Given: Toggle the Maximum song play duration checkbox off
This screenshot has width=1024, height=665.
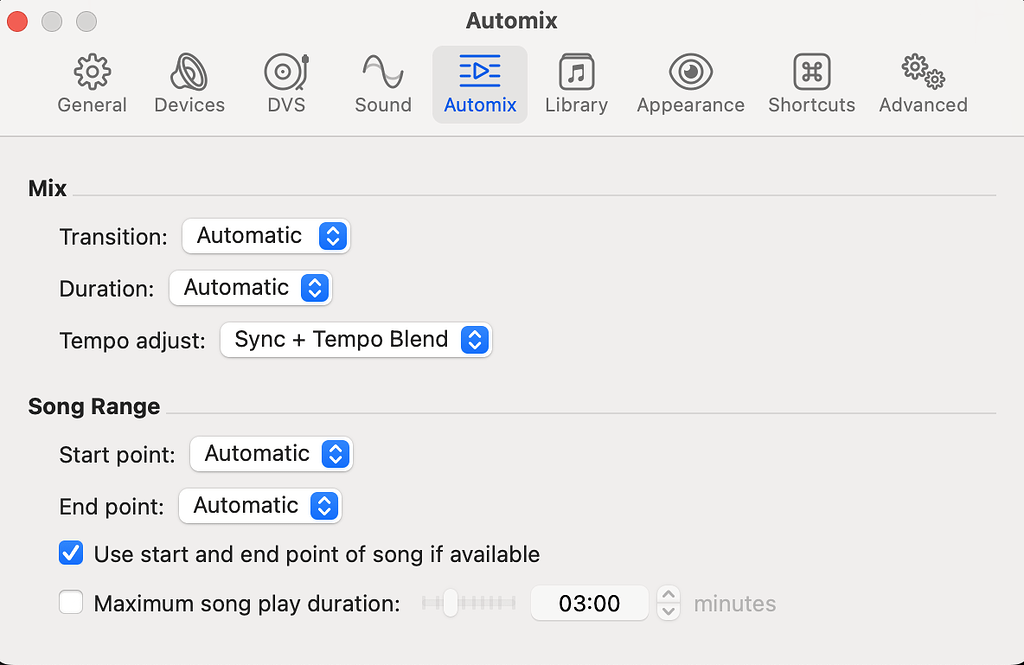Looking at the screenshot, I should (x=71, y=603).
